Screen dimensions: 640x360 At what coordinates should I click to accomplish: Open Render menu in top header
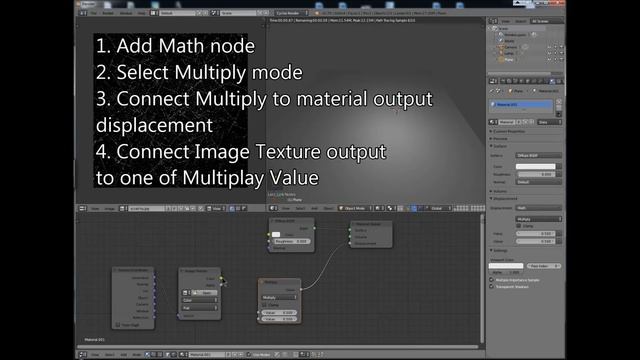pos(108,13)
